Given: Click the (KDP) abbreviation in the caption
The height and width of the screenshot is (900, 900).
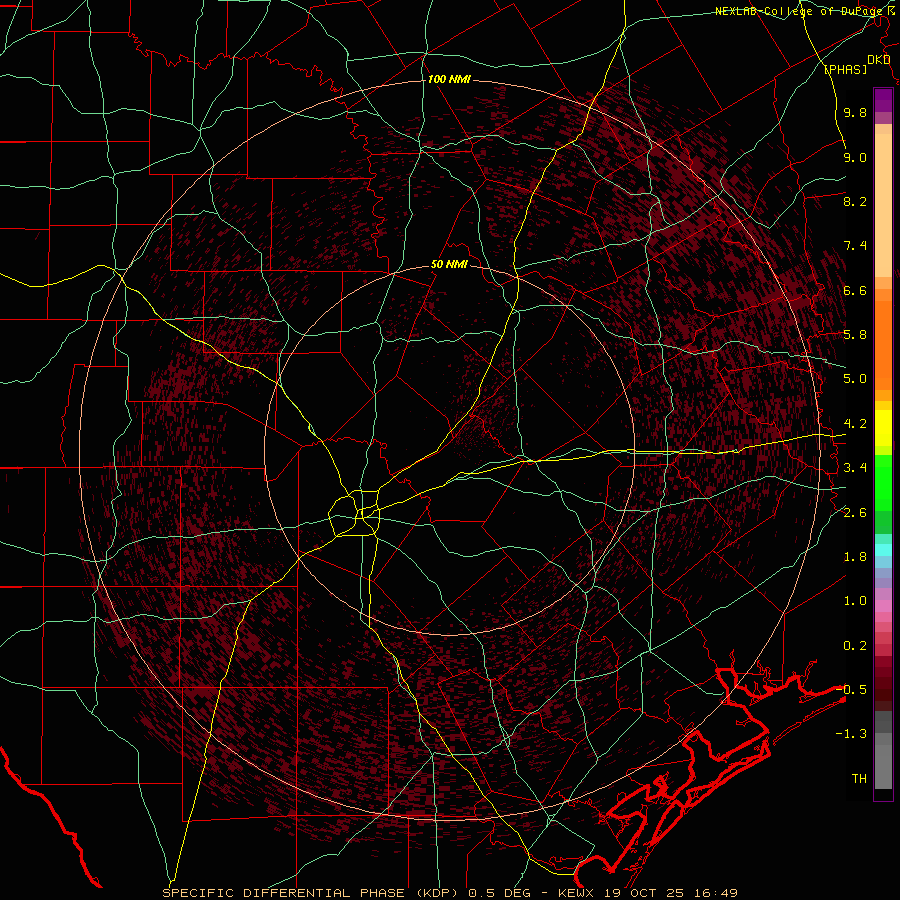Looking at the screenshot, I should click(437, 893).
